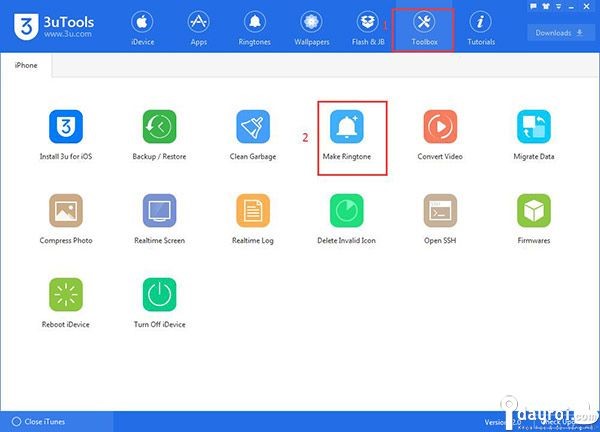This screenshot has height=432, width=600.
Task: Click the Downloads button
Action: [x=560, y=32]
